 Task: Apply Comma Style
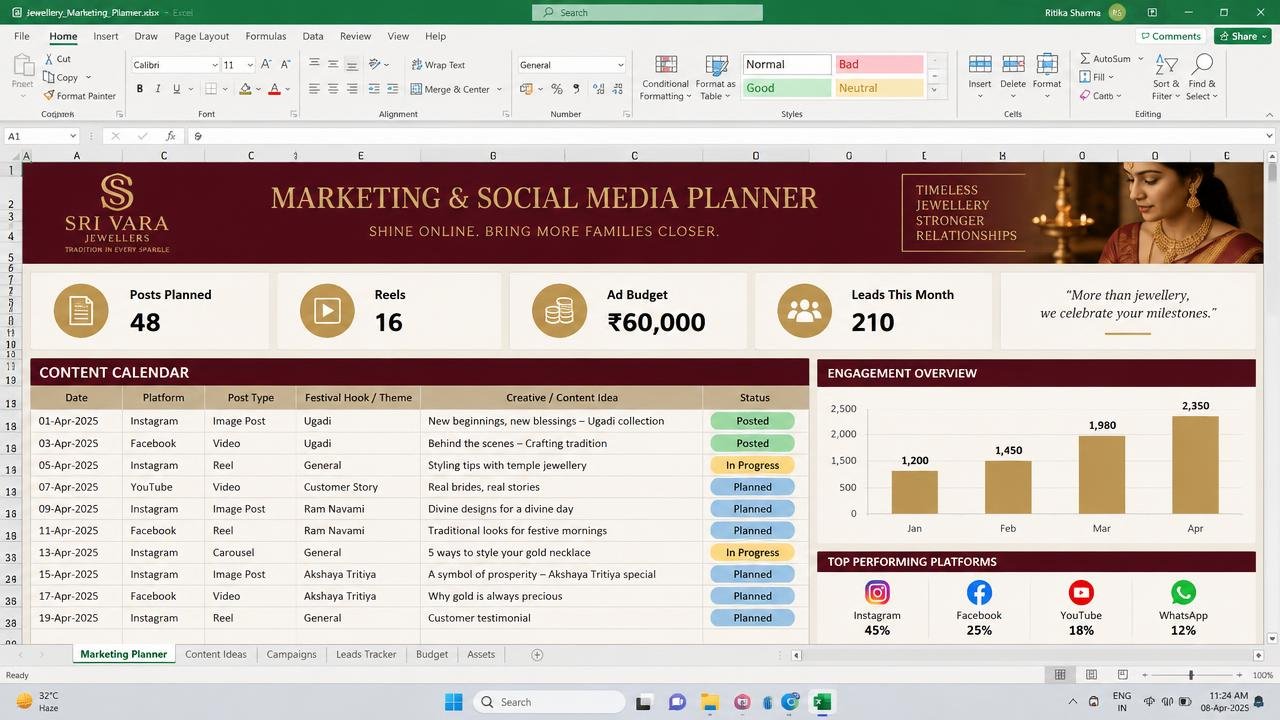576,89
